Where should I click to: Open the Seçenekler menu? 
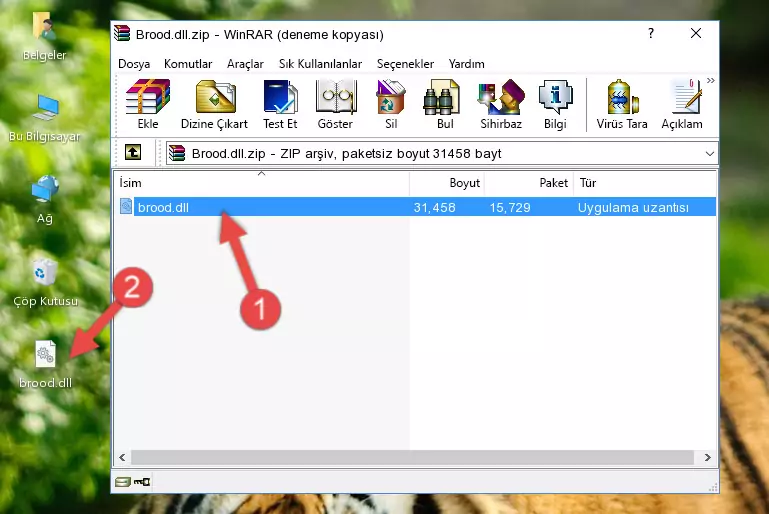tap(405, 64)
